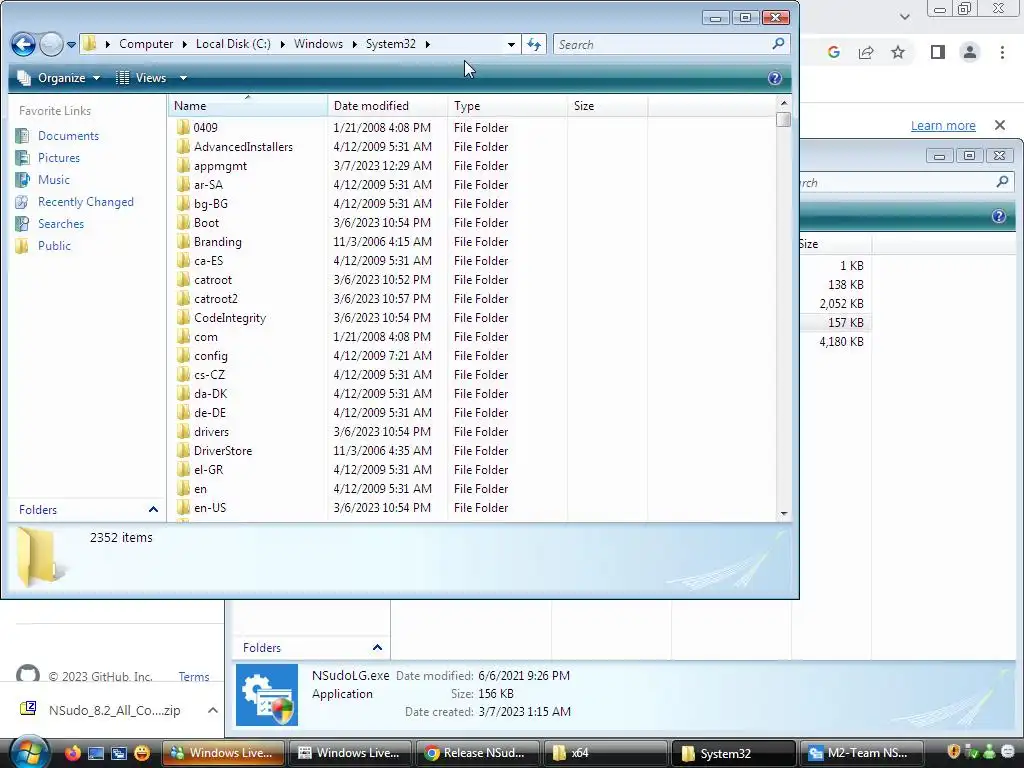Select the appmgmt folder
Viewport: 1024px width, 768px height.
[x=220, y=166]
